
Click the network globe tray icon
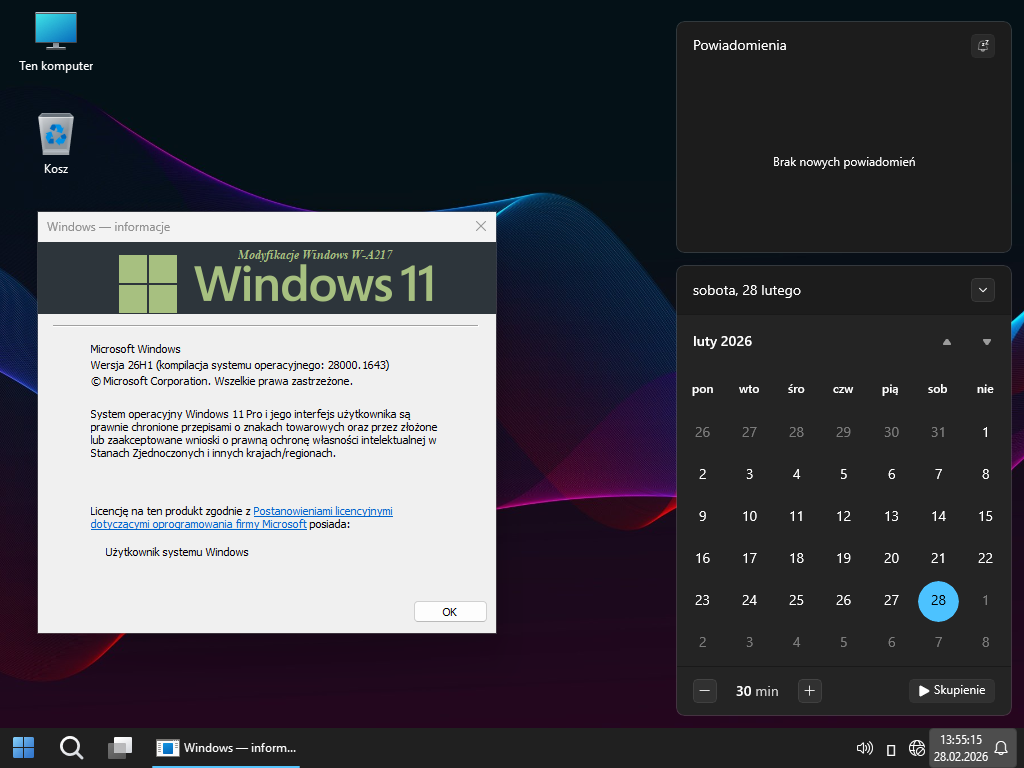916,748
